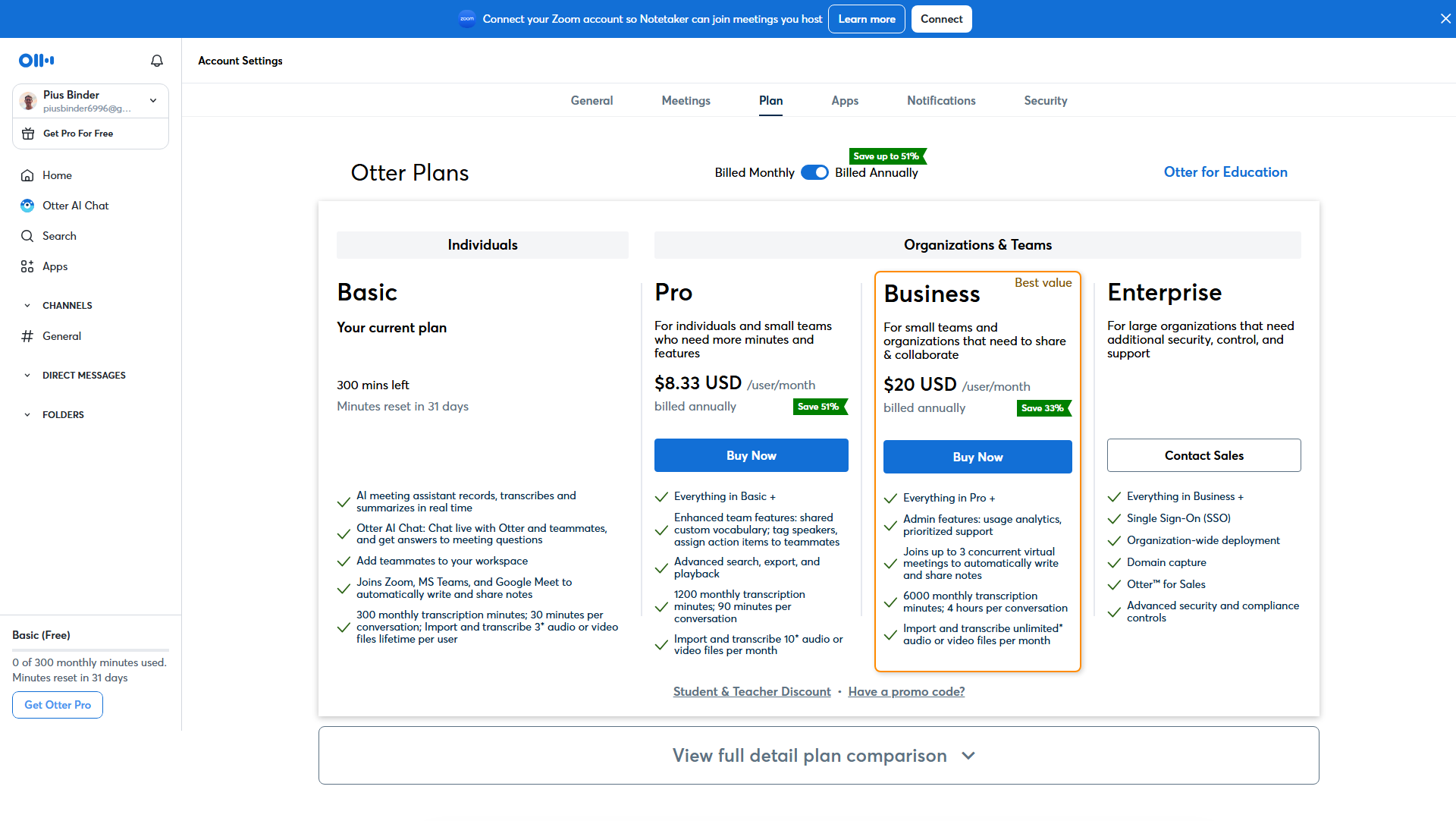
Task: Click the monthly minutes usage bar
Action: [x=90, y=650]
